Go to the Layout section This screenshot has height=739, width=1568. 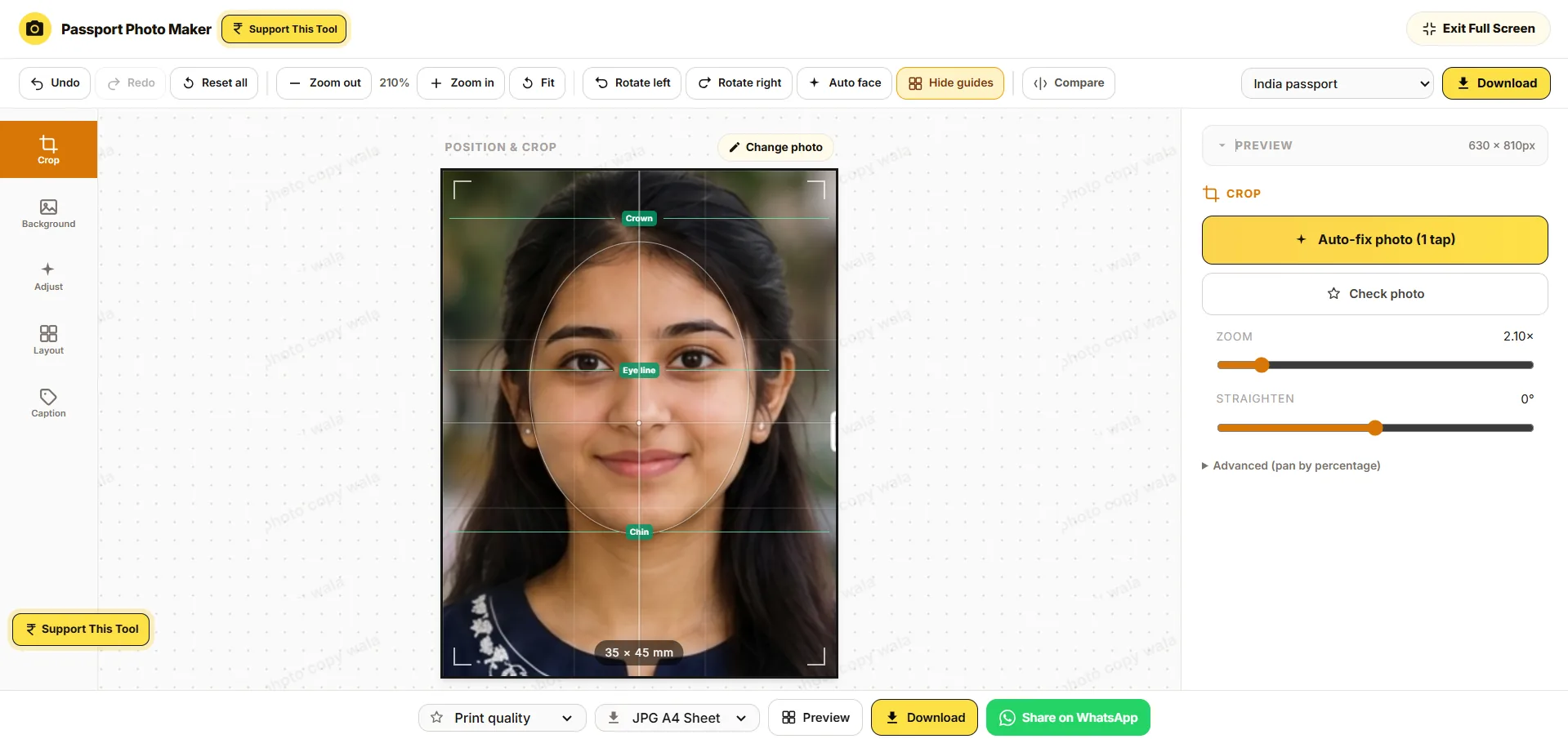pos(48,340)
